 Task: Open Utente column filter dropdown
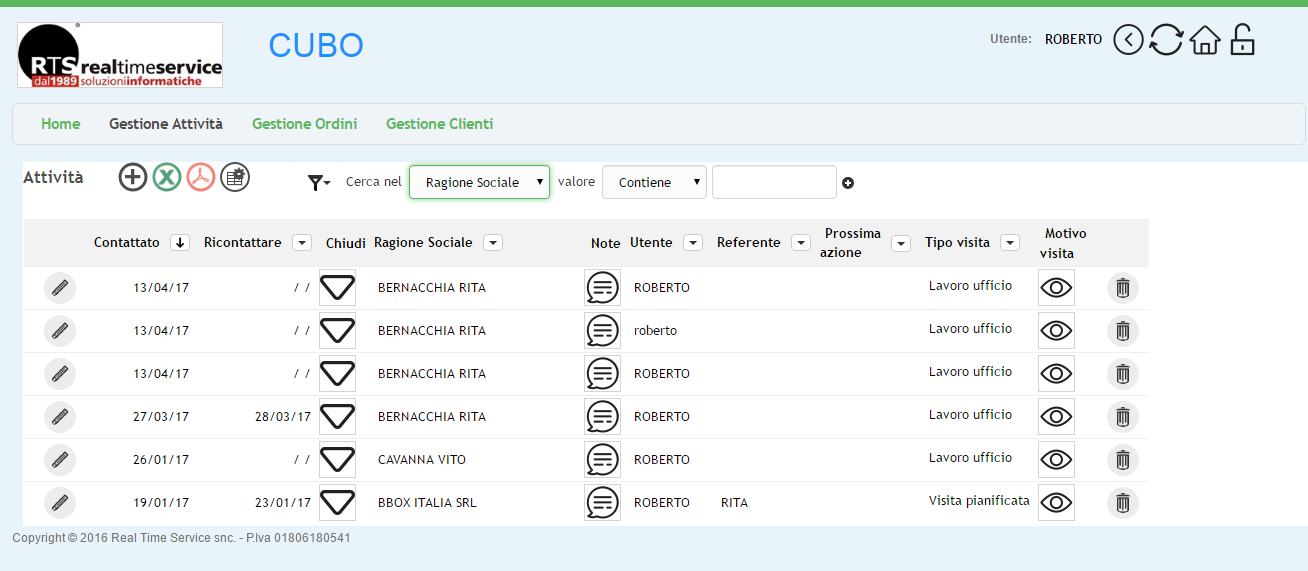[x=693, y=242]
